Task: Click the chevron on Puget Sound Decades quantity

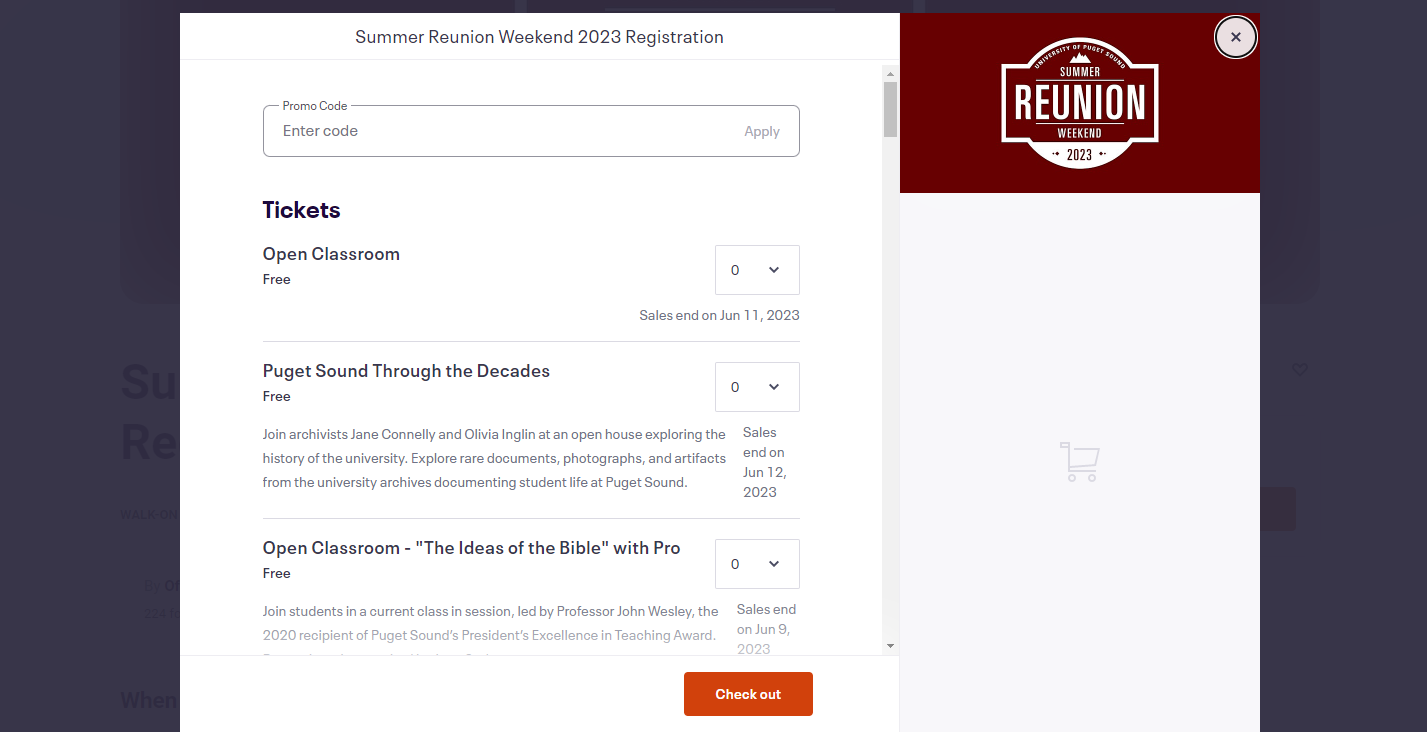Action: click(x=774, y=387)
